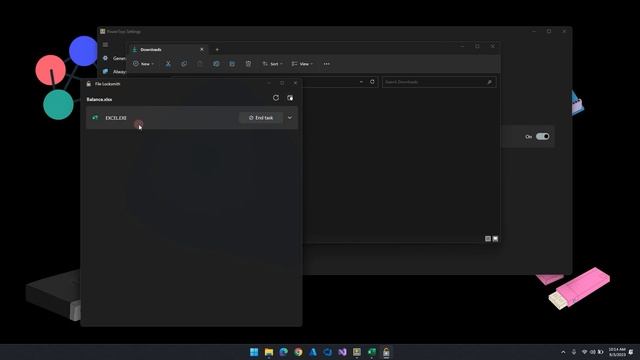Add a new tab in File Explorer
This screenshot has height=360, width=640.
pyautogui.click(x=217, y=50)
